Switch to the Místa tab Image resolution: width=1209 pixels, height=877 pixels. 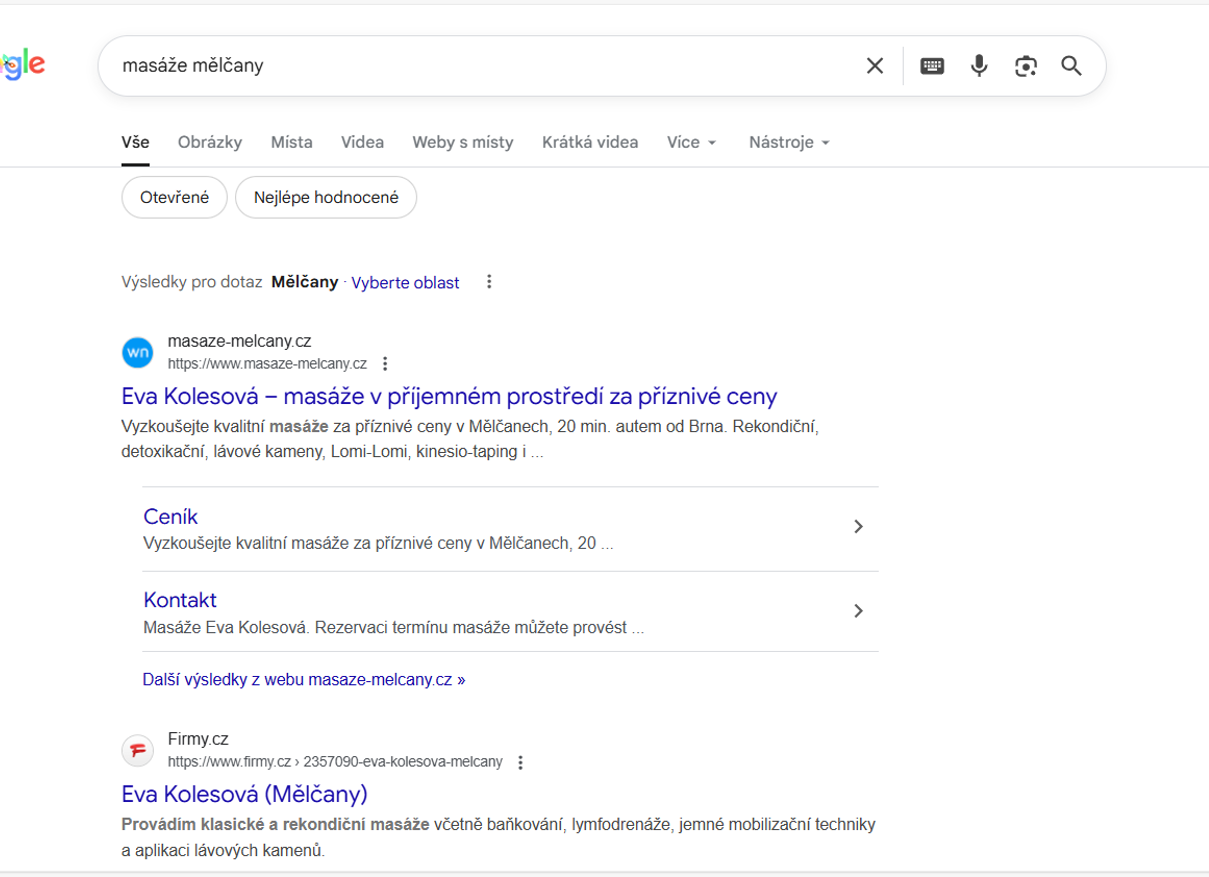[291, 142]
